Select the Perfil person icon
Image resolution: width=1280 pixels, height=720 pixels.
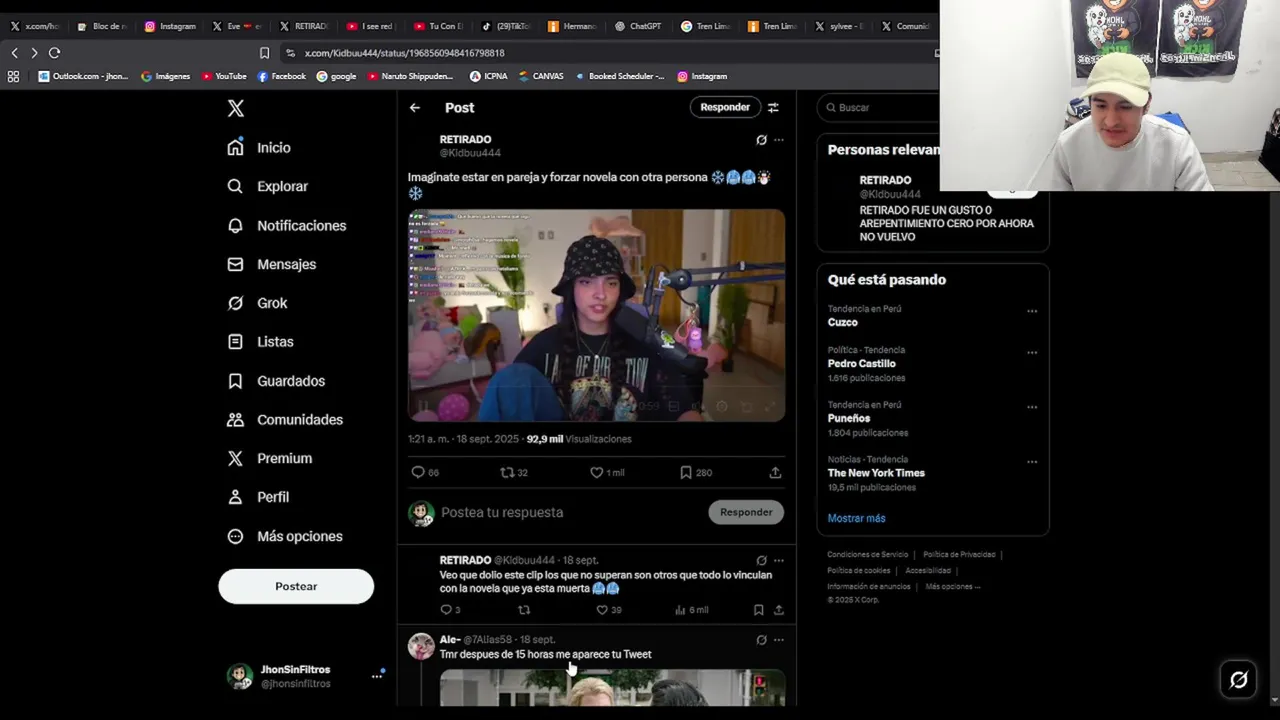235,497
